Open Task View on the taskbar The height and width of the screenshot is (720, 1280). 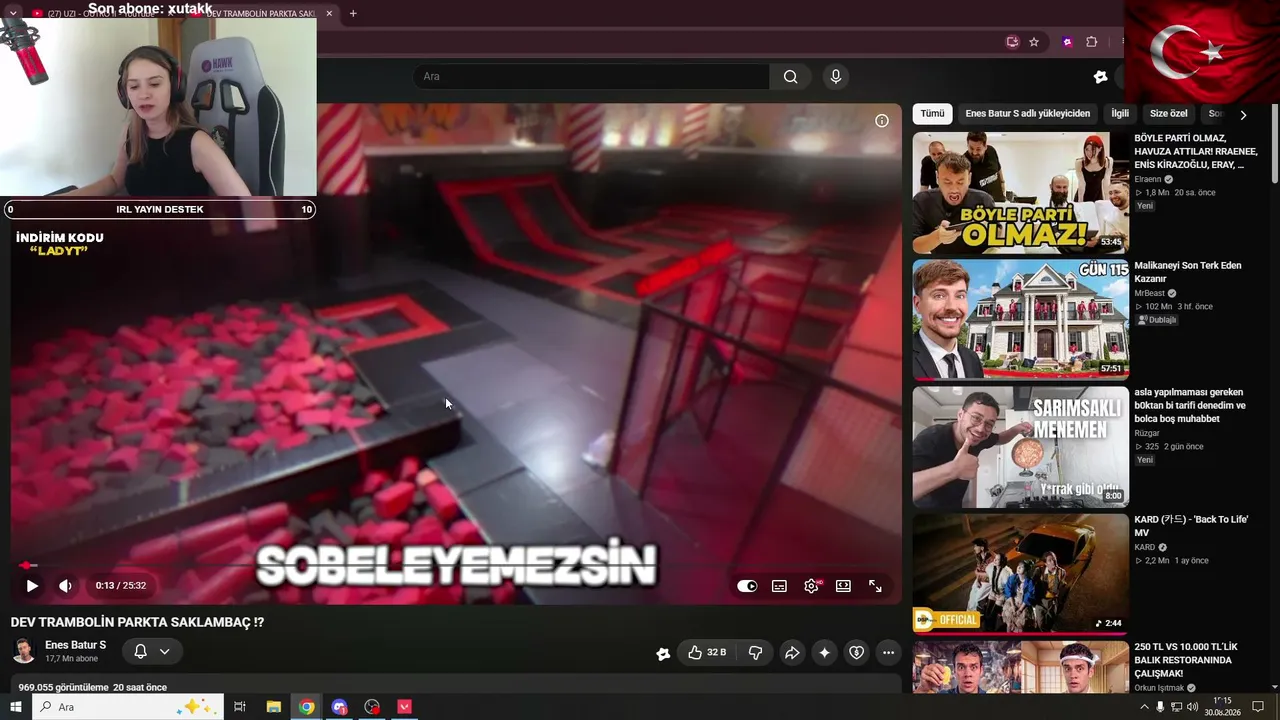pyautogui.click(x=240, y=707)
